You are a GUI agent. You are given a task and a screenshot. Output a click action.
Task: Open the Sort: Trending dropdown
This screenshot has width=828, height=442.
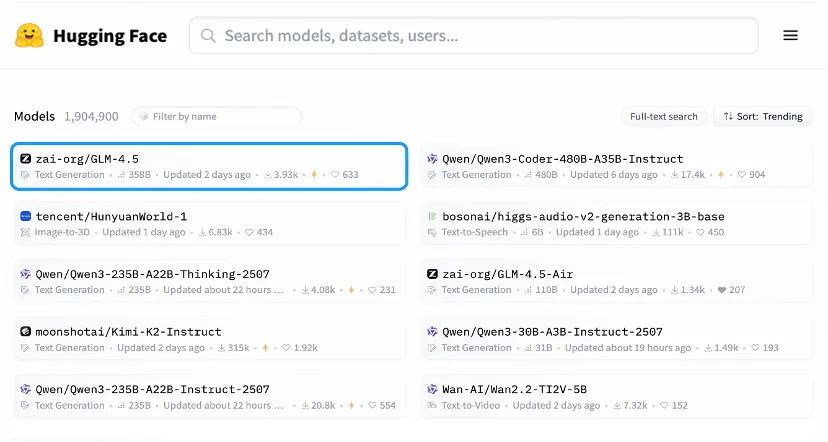coord(763,116)
